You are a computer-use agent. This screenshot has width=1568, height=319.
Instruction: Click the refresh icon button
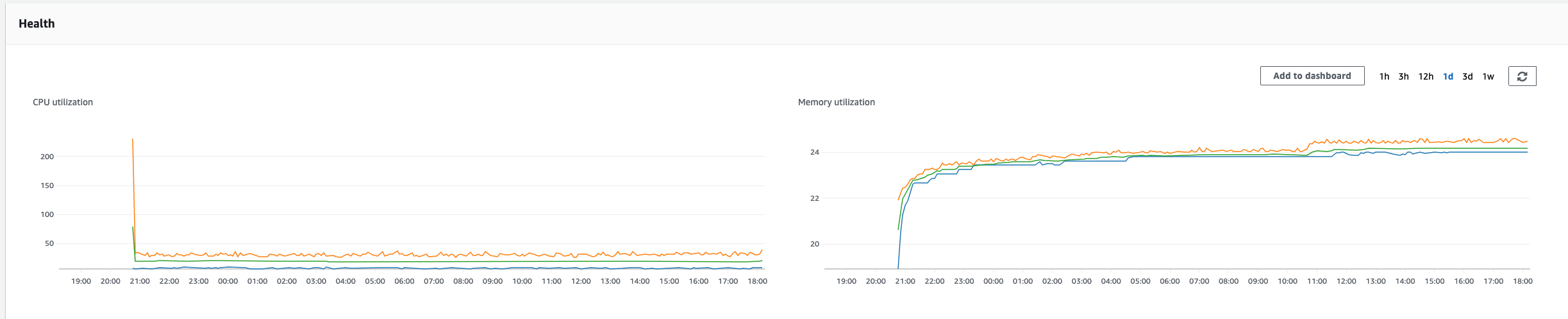coord(1522,76)
